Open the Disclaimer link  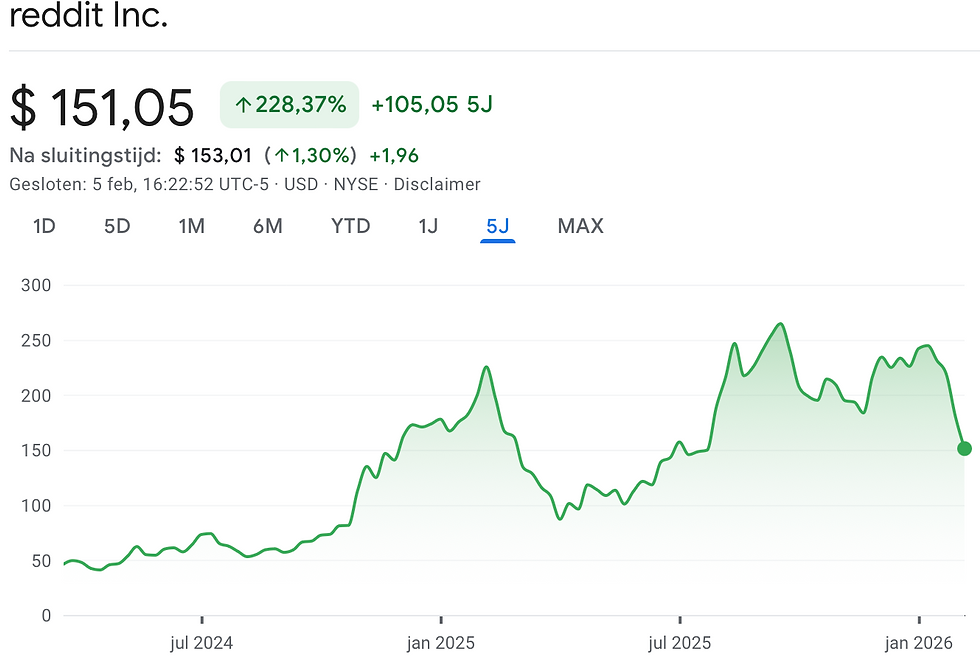[437, 184]
